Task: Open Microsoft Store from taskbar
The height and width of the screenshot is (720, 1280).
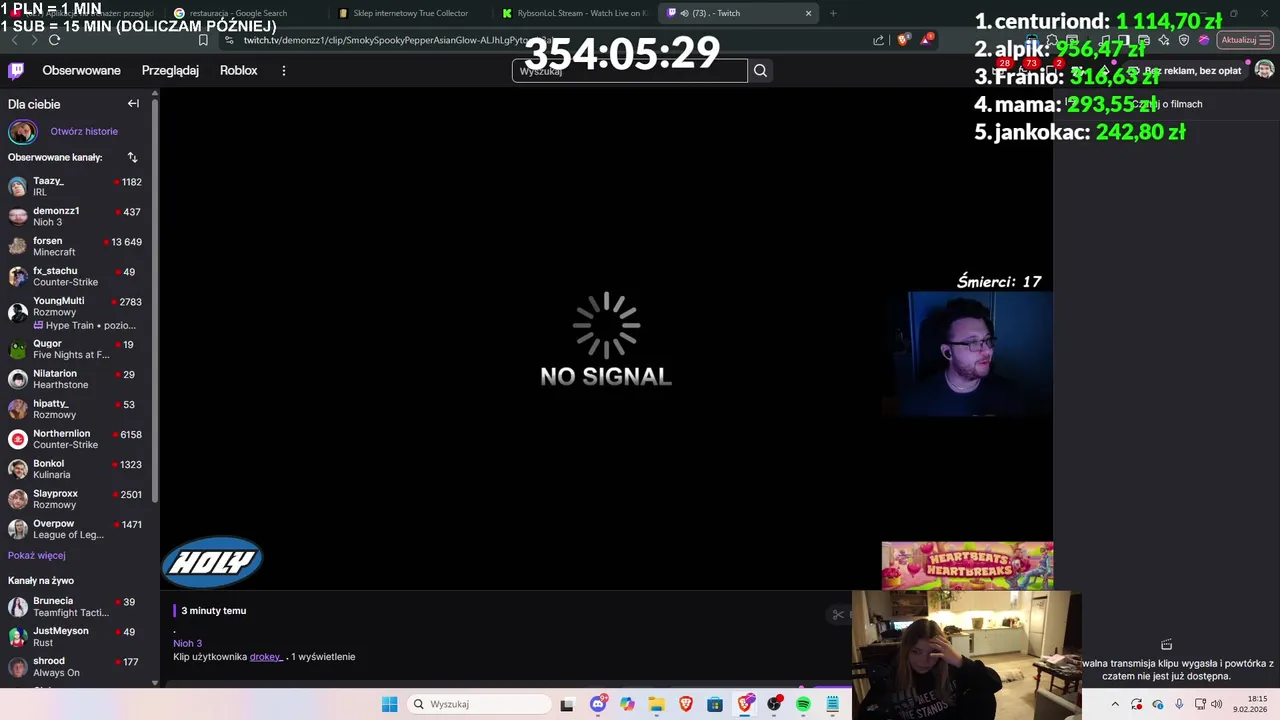Action: [715, 704]
